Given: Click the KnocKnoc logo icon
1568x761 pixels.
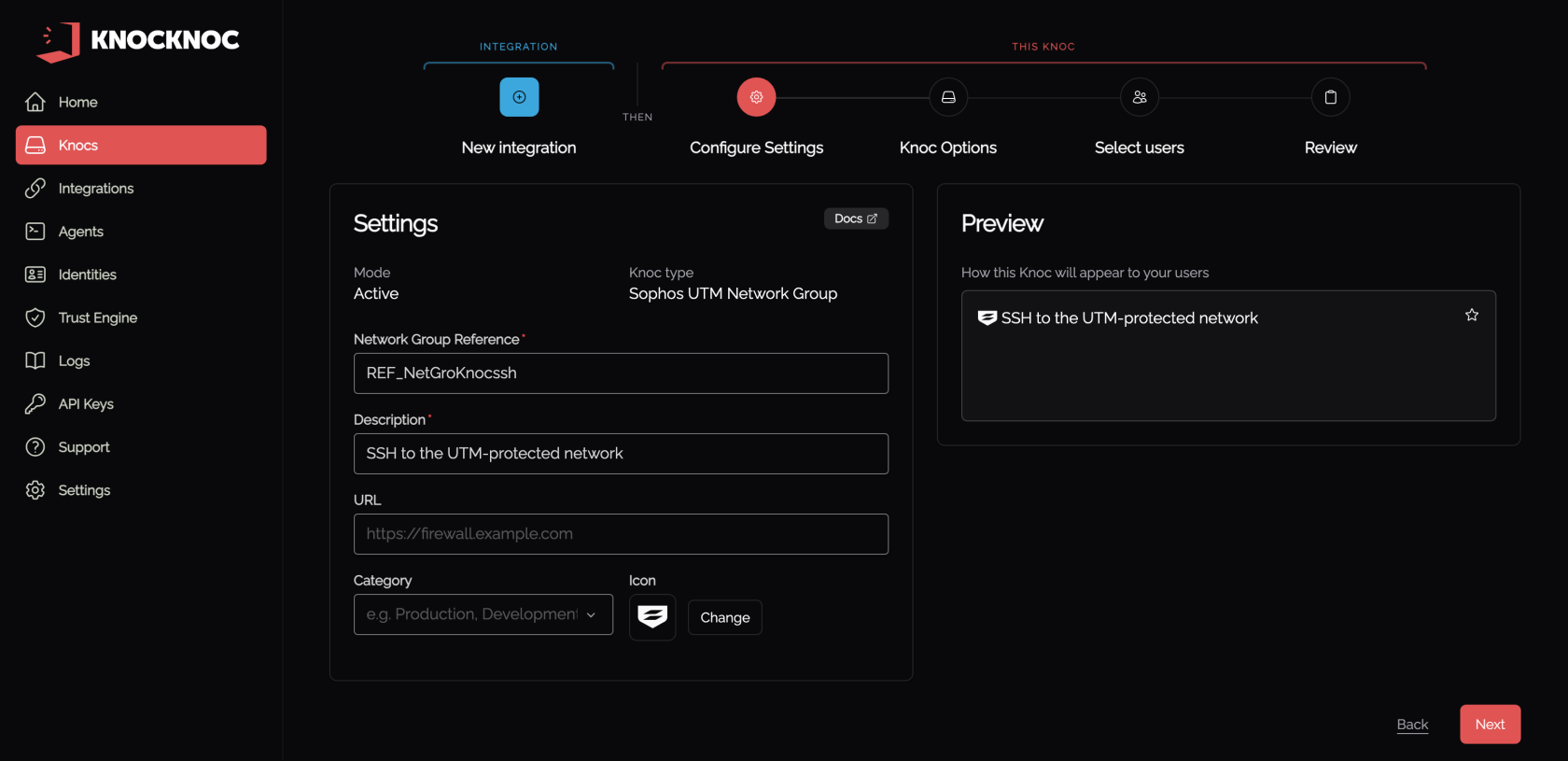Looking at the screenshot, I should tap(59, 42).
